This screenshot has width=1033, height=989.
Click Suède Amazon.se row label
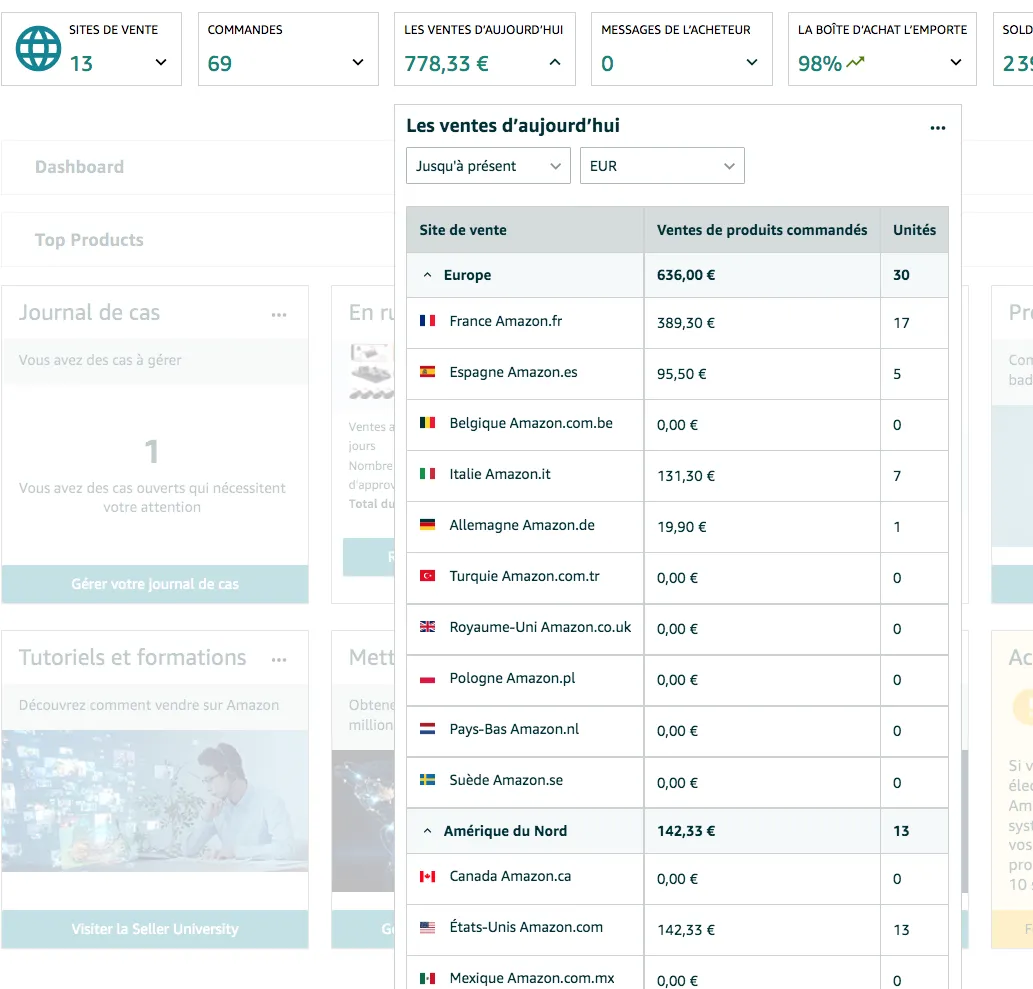coord(506,780)
